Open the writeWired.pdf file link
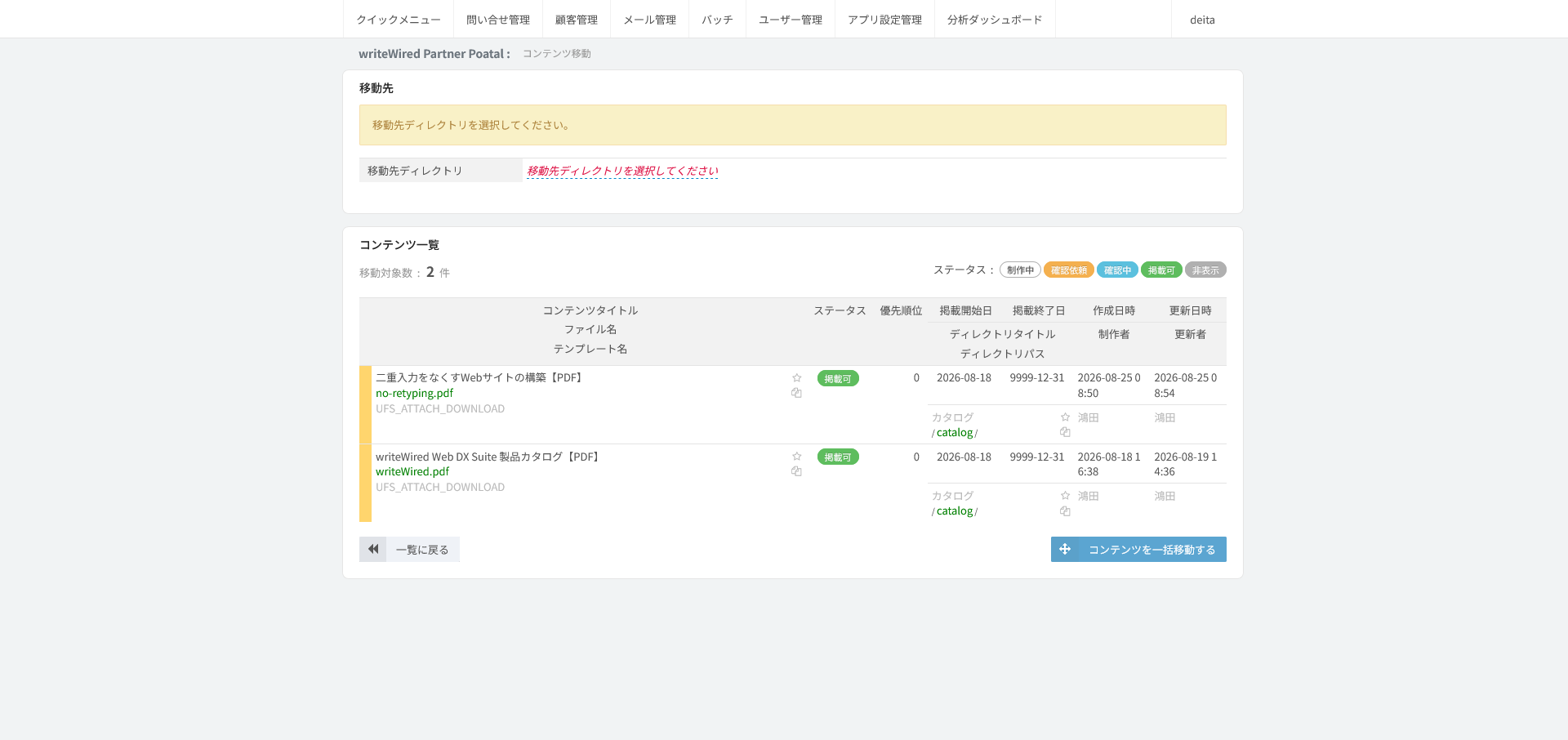 pyautogui.click(x=412, y=471)
